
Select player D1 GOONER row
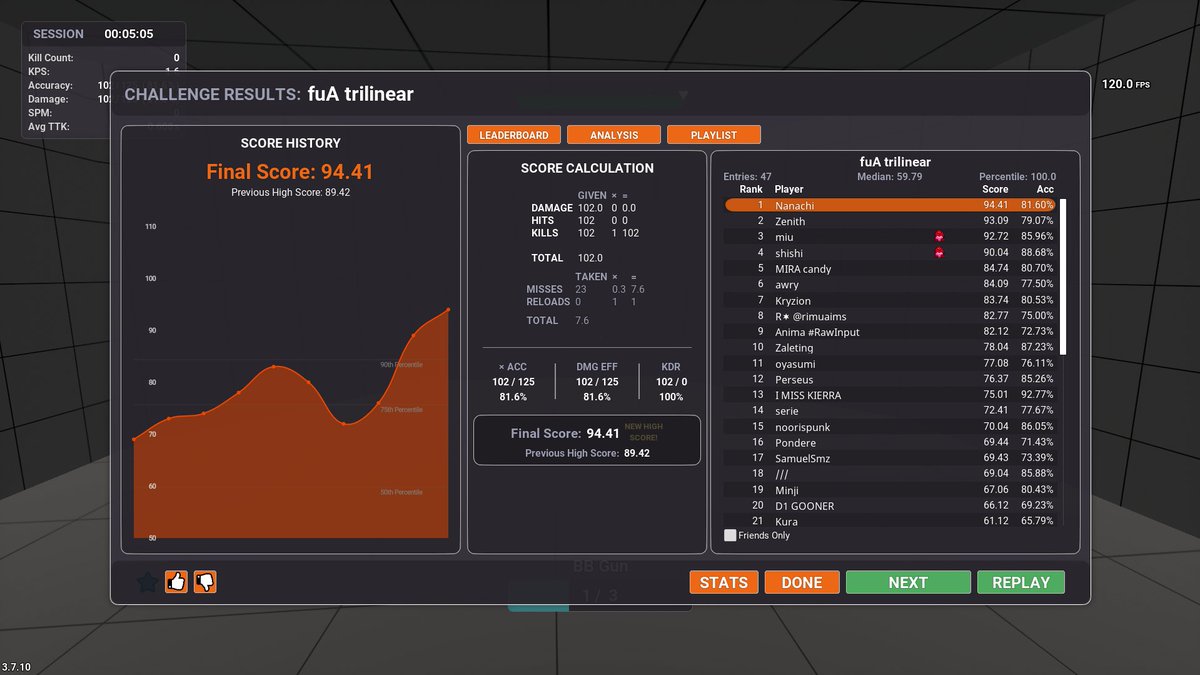(x=890, y=506)
